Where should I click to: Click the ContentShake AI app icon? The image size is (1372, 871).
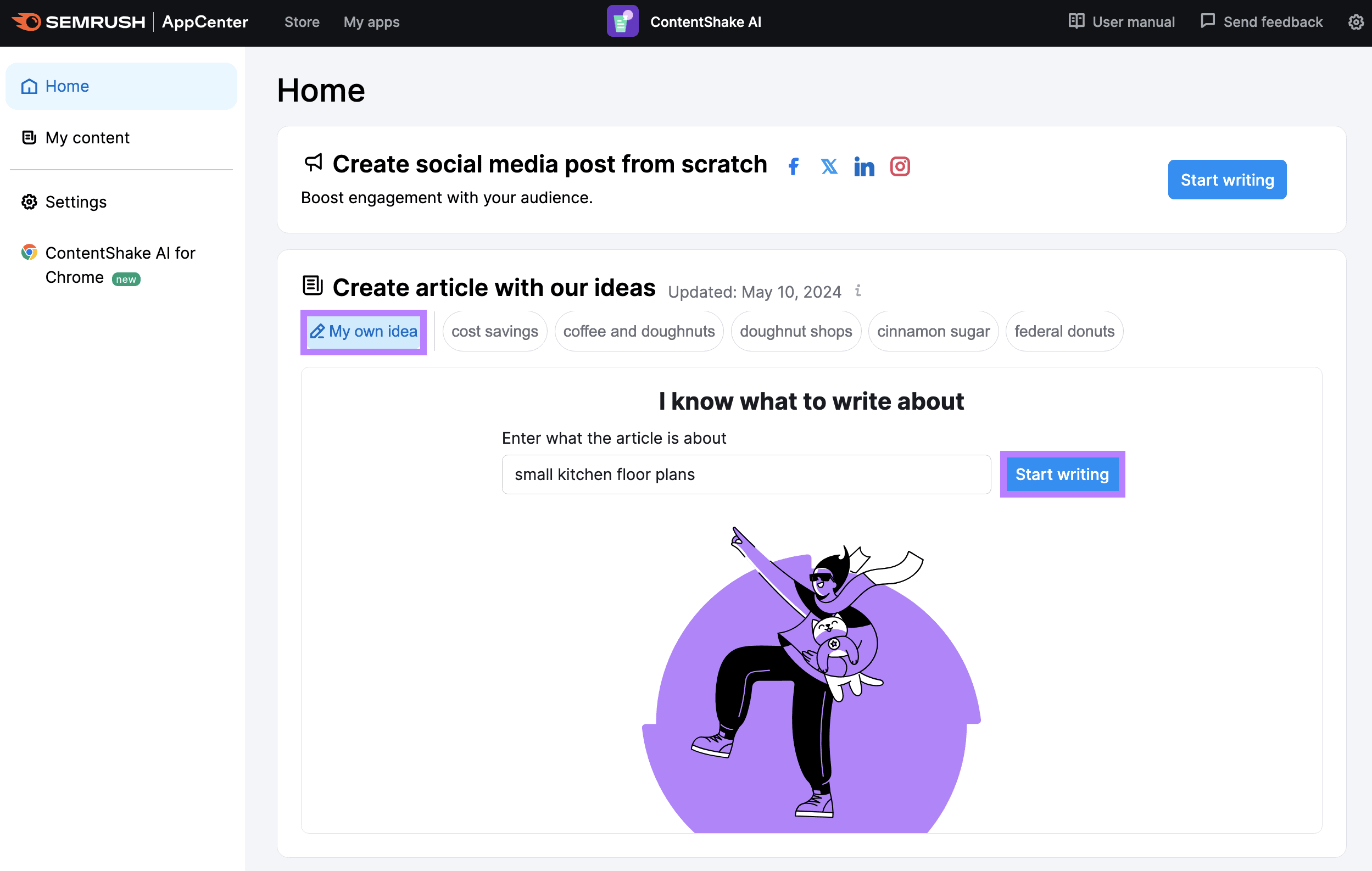coord(621,21)
